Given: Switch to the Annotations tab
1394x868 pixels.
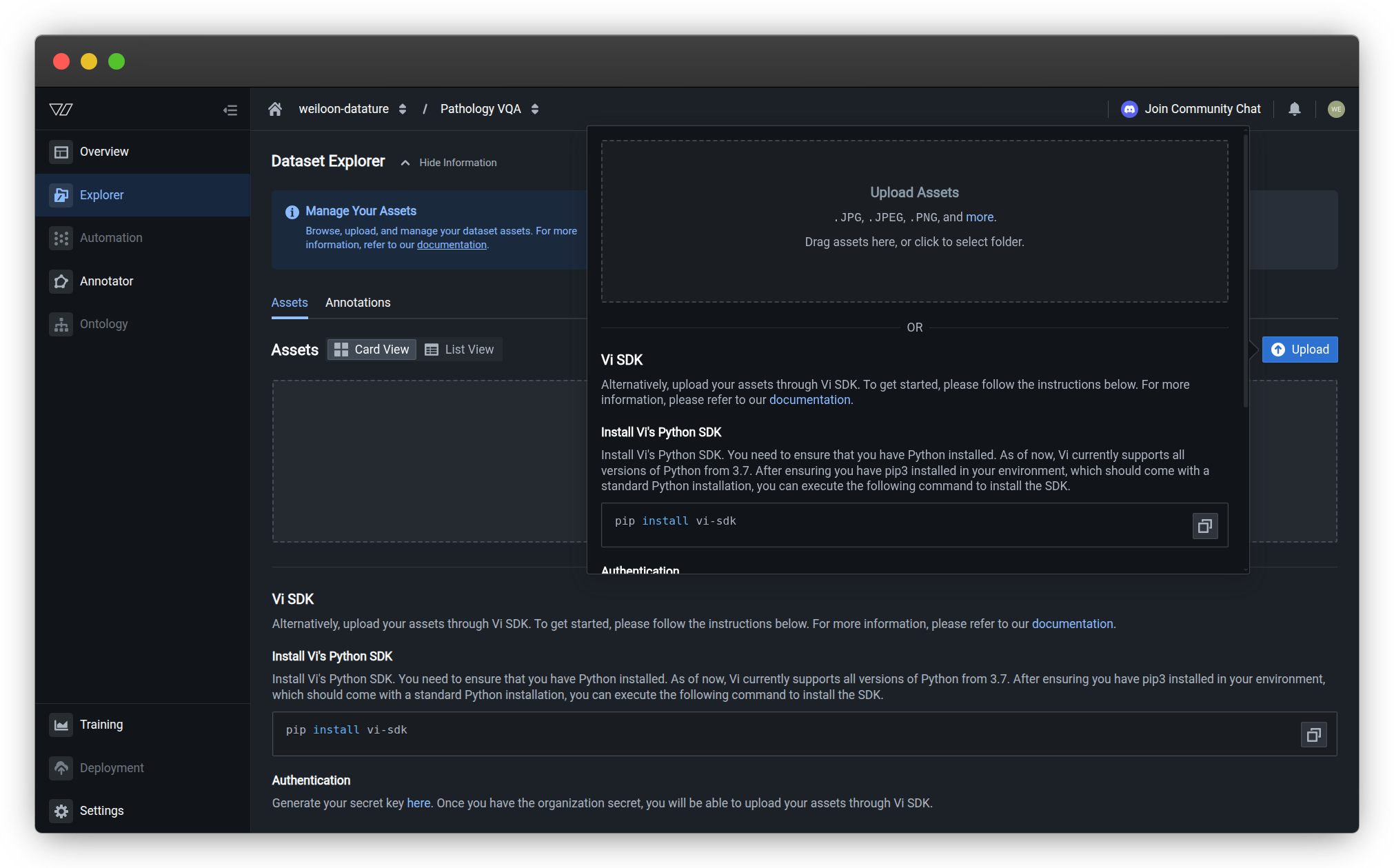Looking at the screenshot, I should pos(358,303).
